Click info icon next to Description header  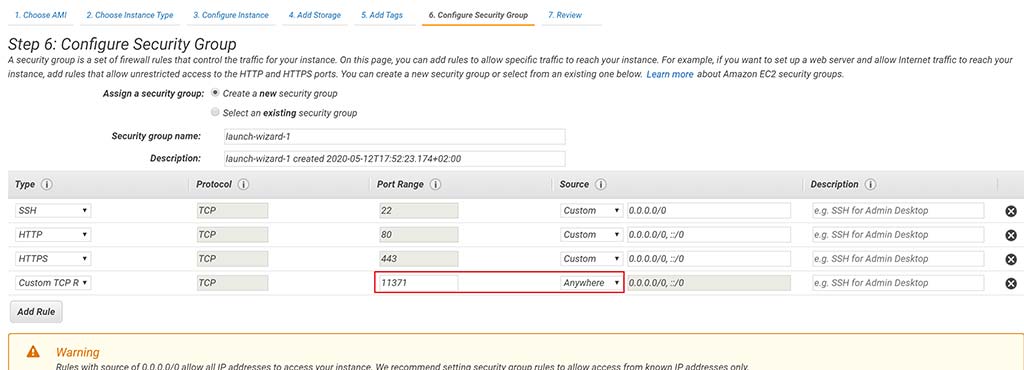[x=871, y=185]
